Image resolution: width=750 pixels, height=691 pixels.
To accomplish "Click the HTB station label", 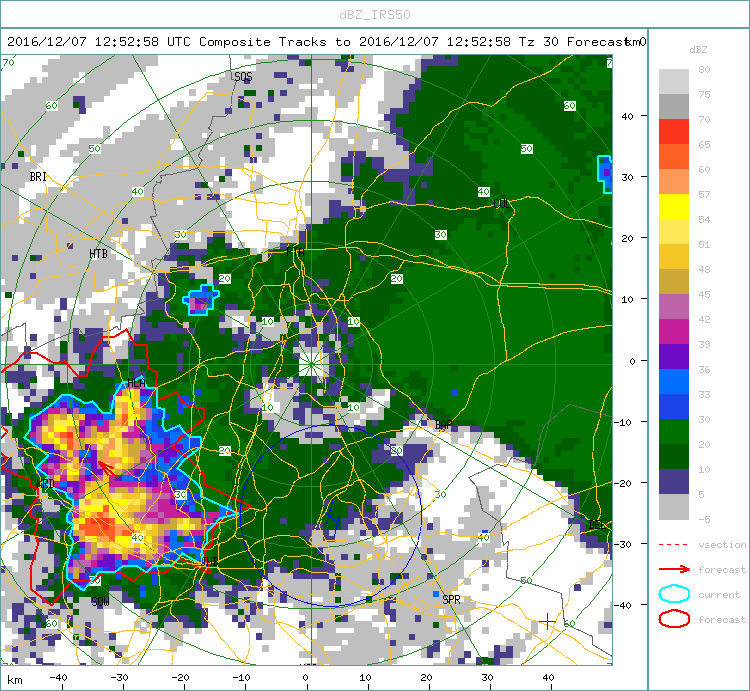I will (x=99, y=254).
